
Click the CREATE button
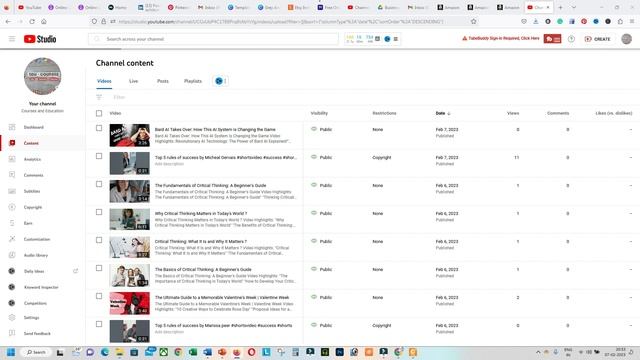coord(597,39)
